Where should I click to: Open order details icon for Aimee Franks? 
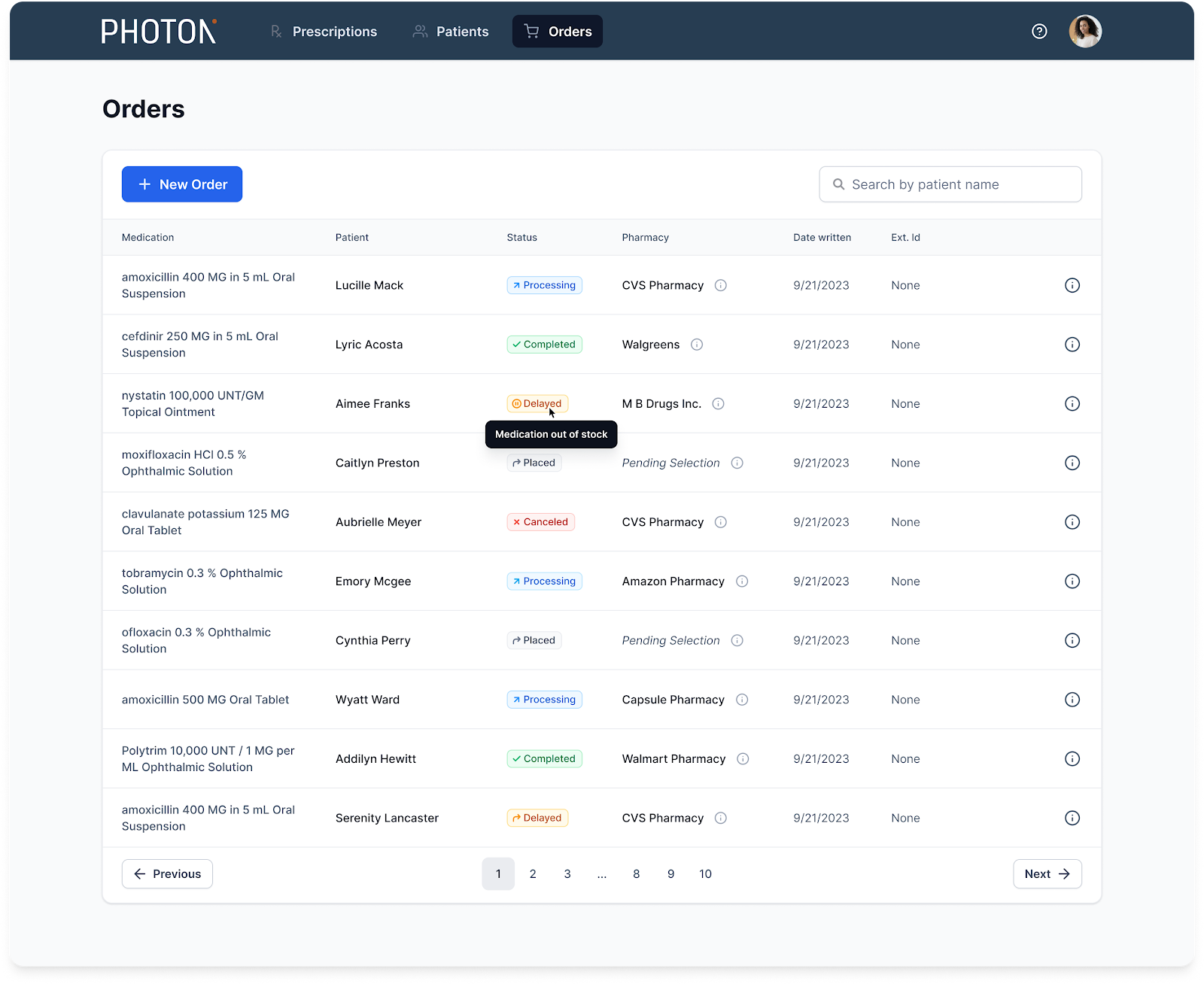click(x=1072, y=404)
